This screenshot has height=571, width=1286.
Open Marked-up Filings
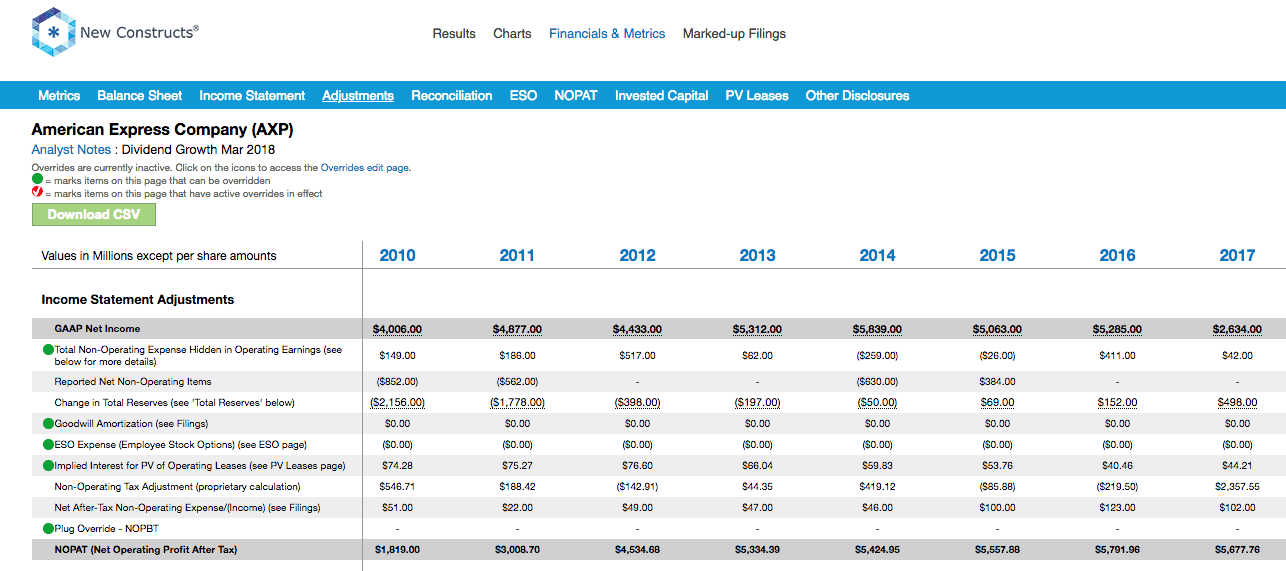pos(734,34)
